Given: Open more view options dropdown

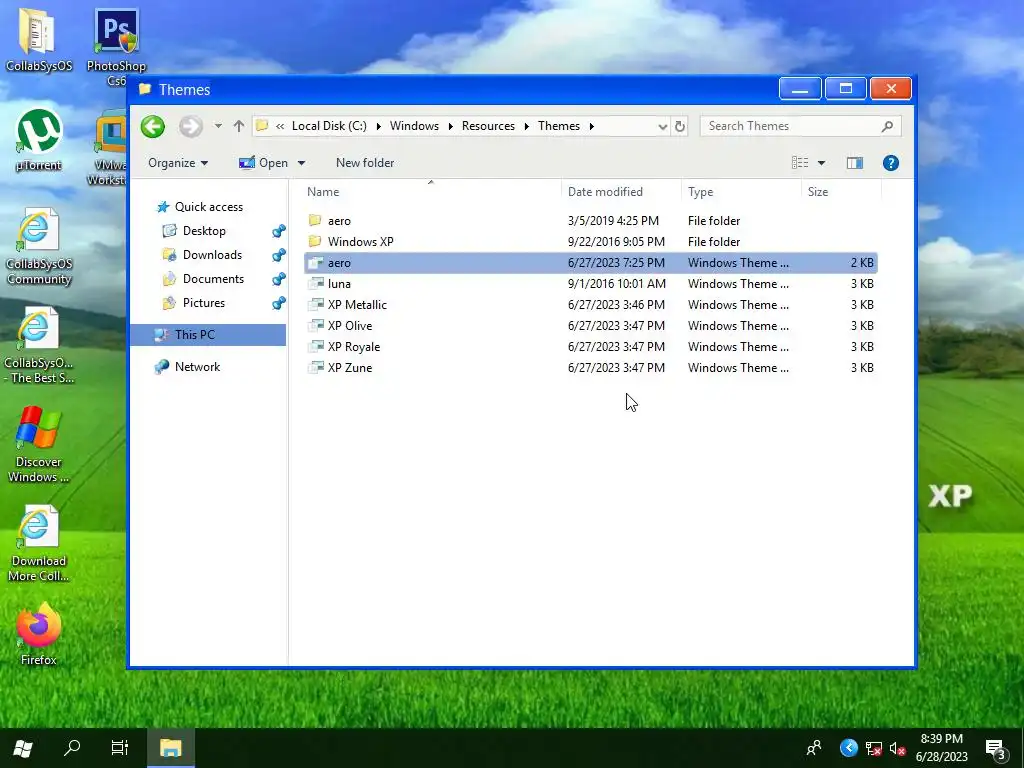Looking at the screenshot, I should coord(822,163).
